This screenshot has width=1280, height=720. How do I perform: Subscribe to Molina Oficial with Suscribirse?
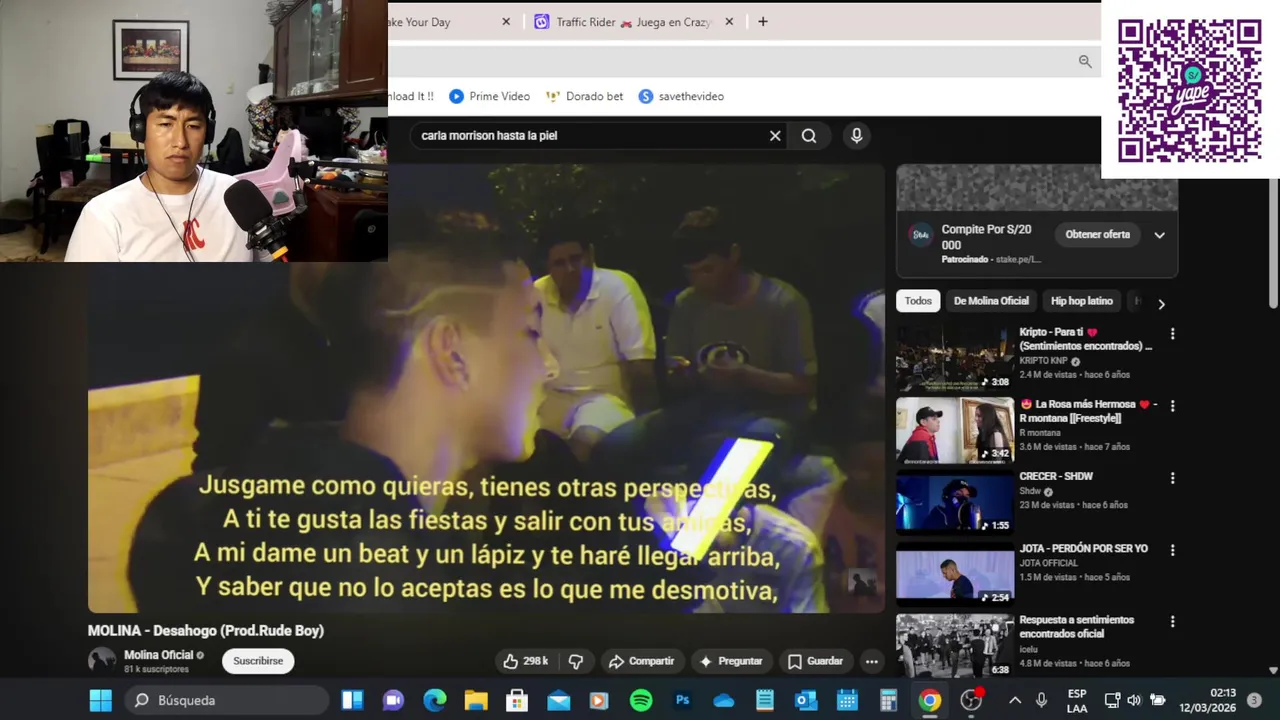tap(258, 661)
